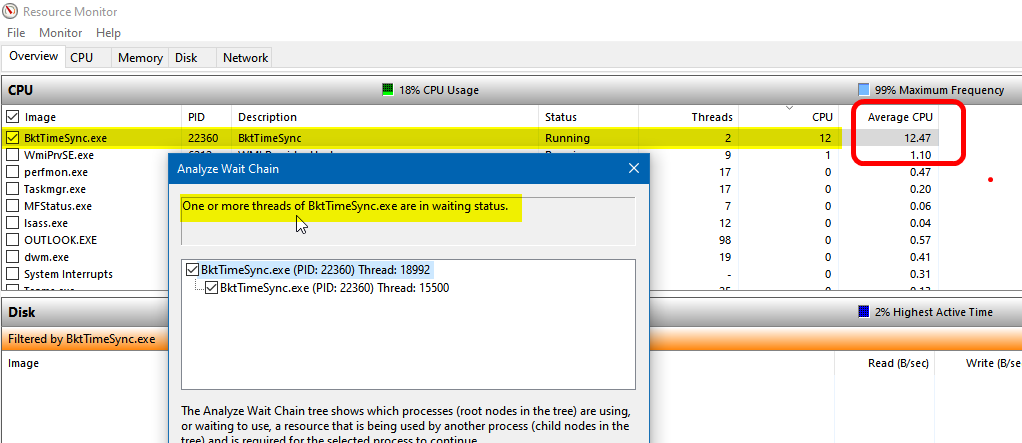Check the WmiPrvSE.exe process checkbox
This screenshot has width=1022, height=443.
point(12,155)
